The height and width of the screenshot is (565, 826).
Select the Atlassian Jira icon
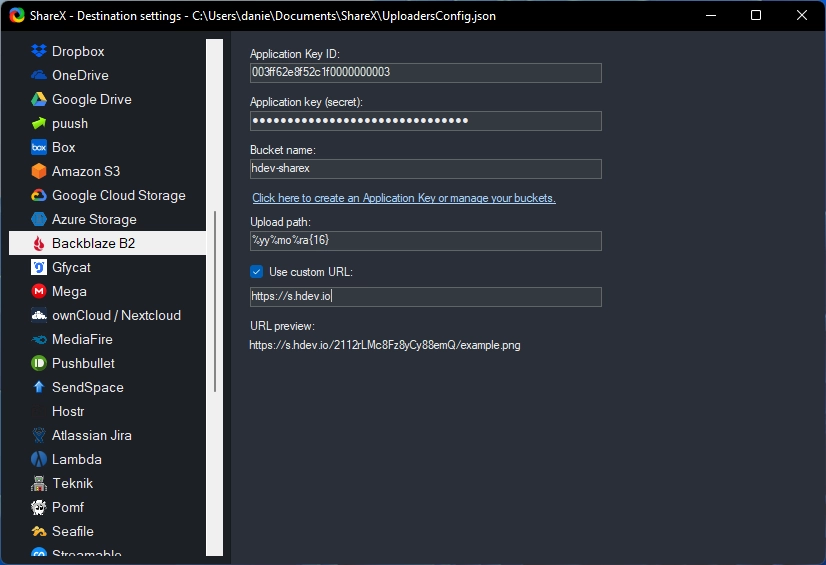pos(39,435)
